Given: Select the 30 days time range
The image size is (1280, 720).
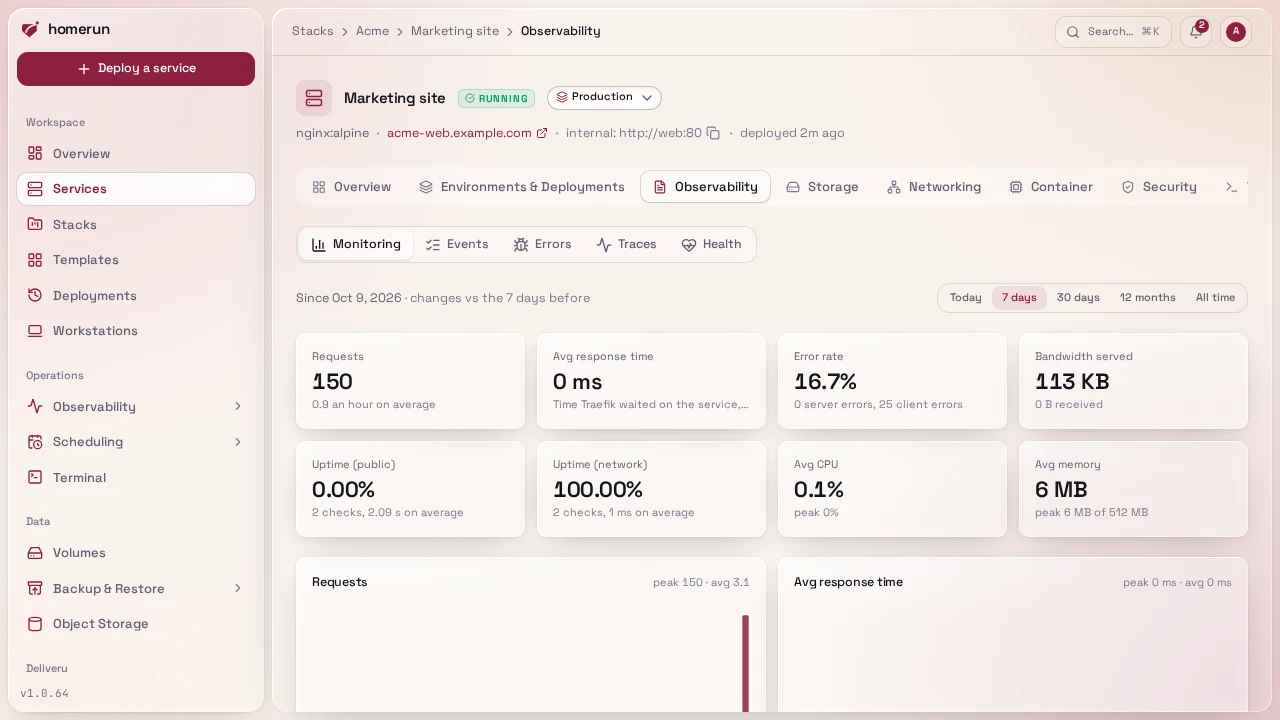Looking at the screenshot, I should 1078,298.
